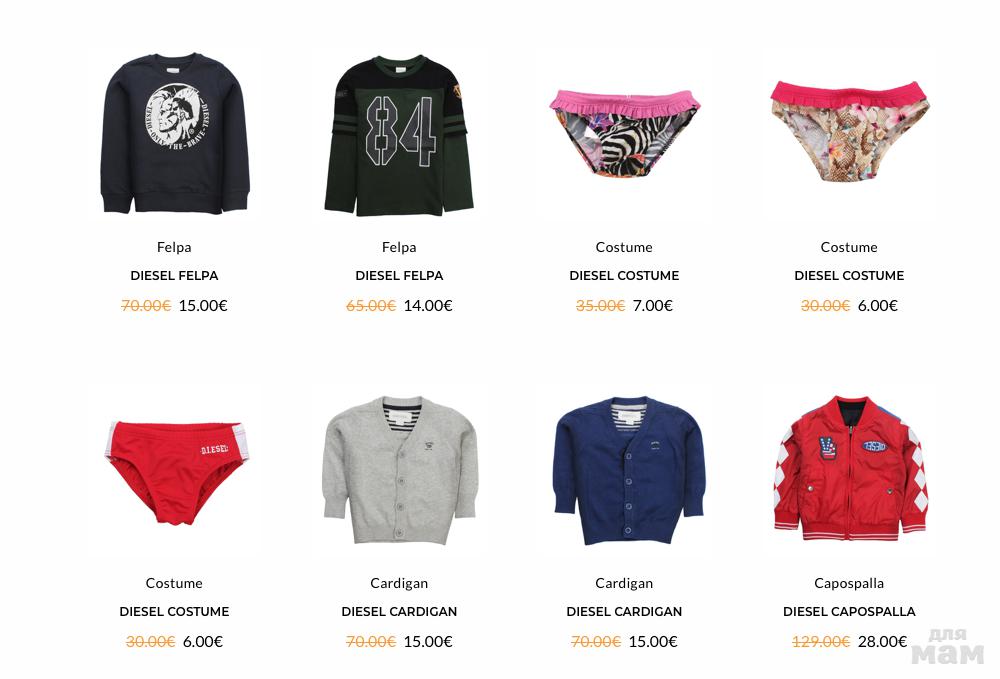Click DIESEL FELPA title priced 15.00€
The height and width of the screenshot is (679, 1000).
174,275
